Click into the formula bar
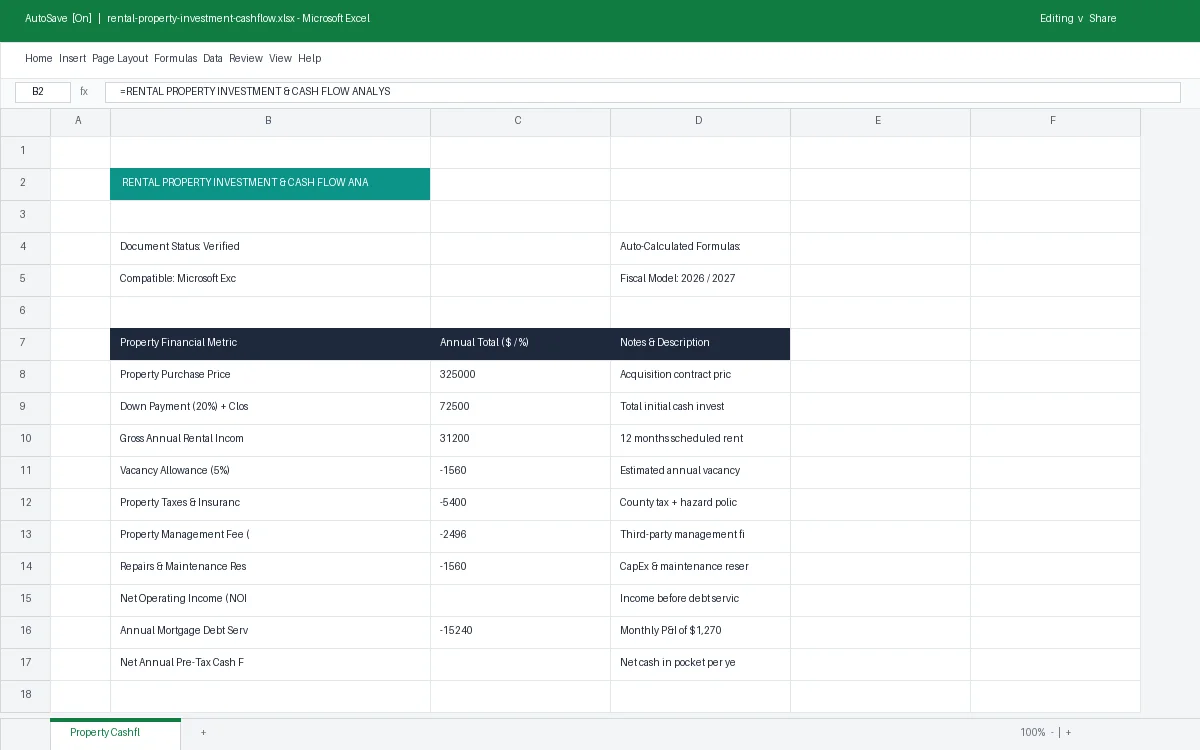Screen dimensions: 1200x750 (x=642, y=92)
